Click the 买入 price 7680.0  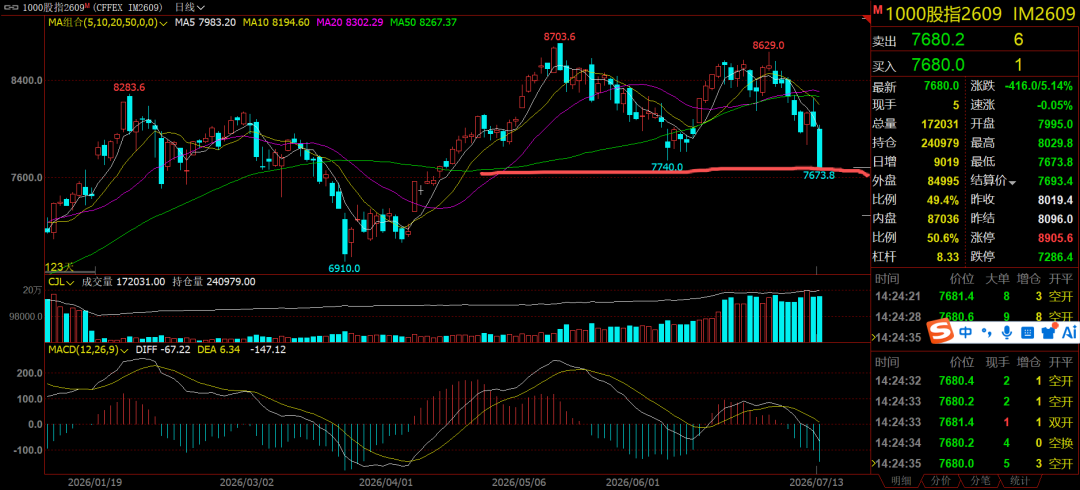click(x=939, y=65)
